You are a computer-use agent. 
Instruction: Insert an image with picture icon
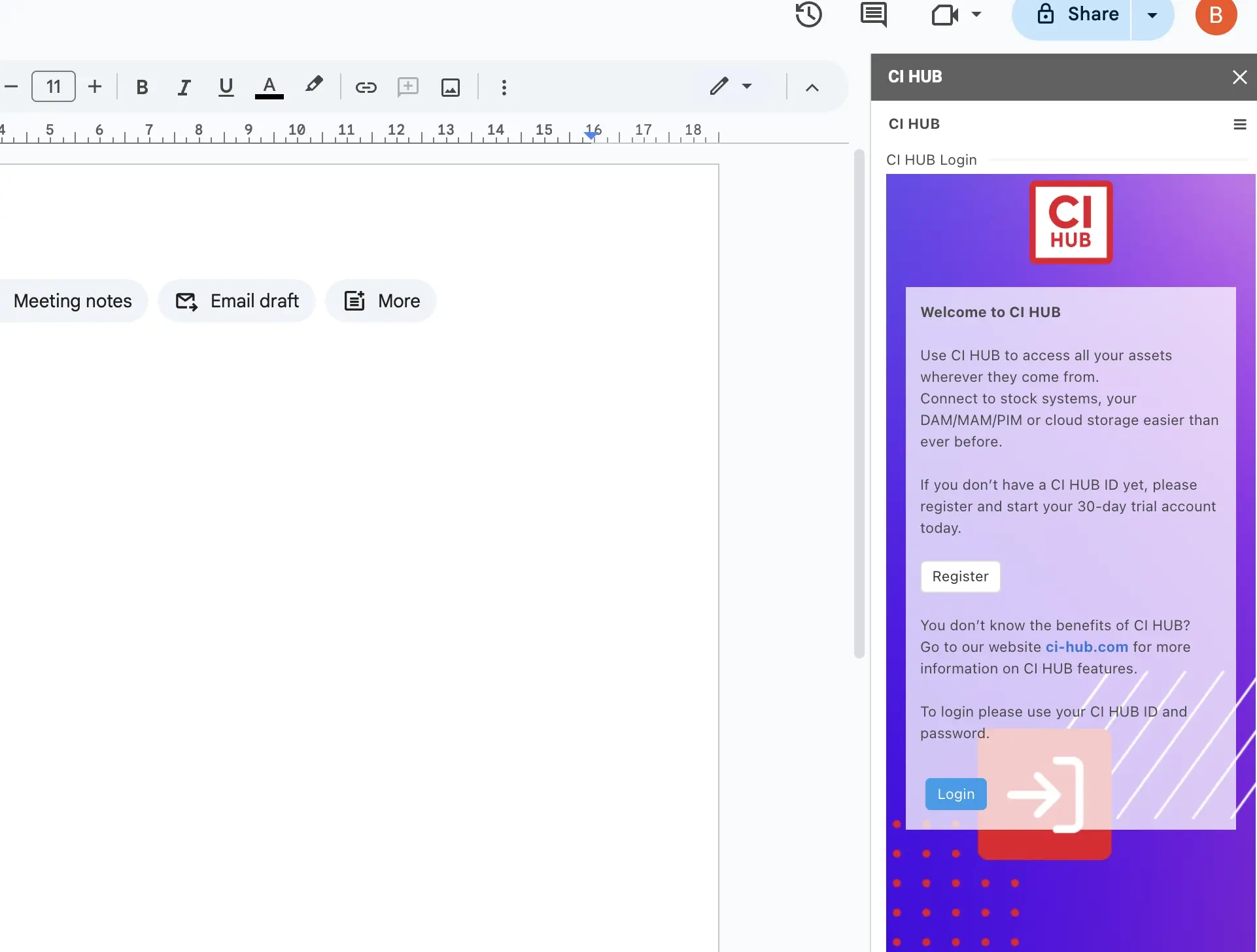451,87
